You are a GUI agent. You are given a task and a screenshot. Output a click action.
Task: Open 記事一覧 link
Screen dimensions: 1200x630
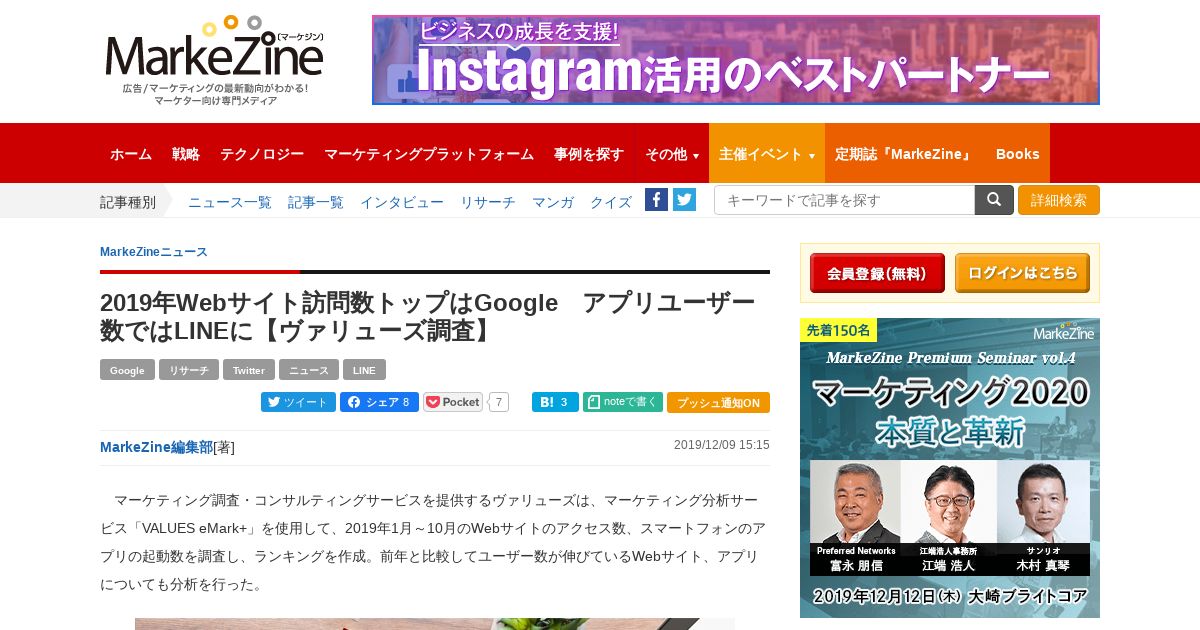click(x=316, y=202)
